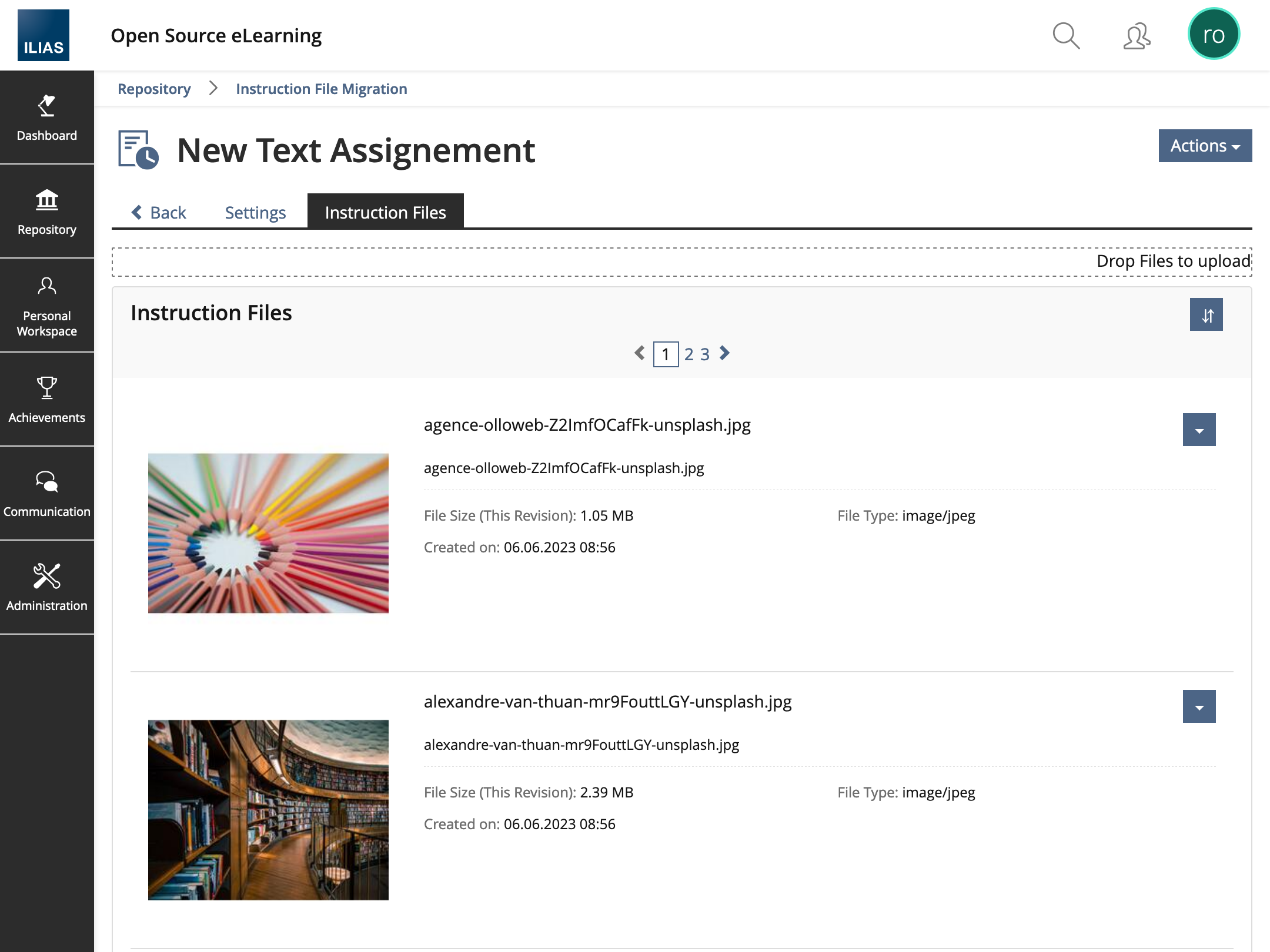Go to Repository in the sidebar
This screenshot has width=1270, height=952.
tap(46, 212)
